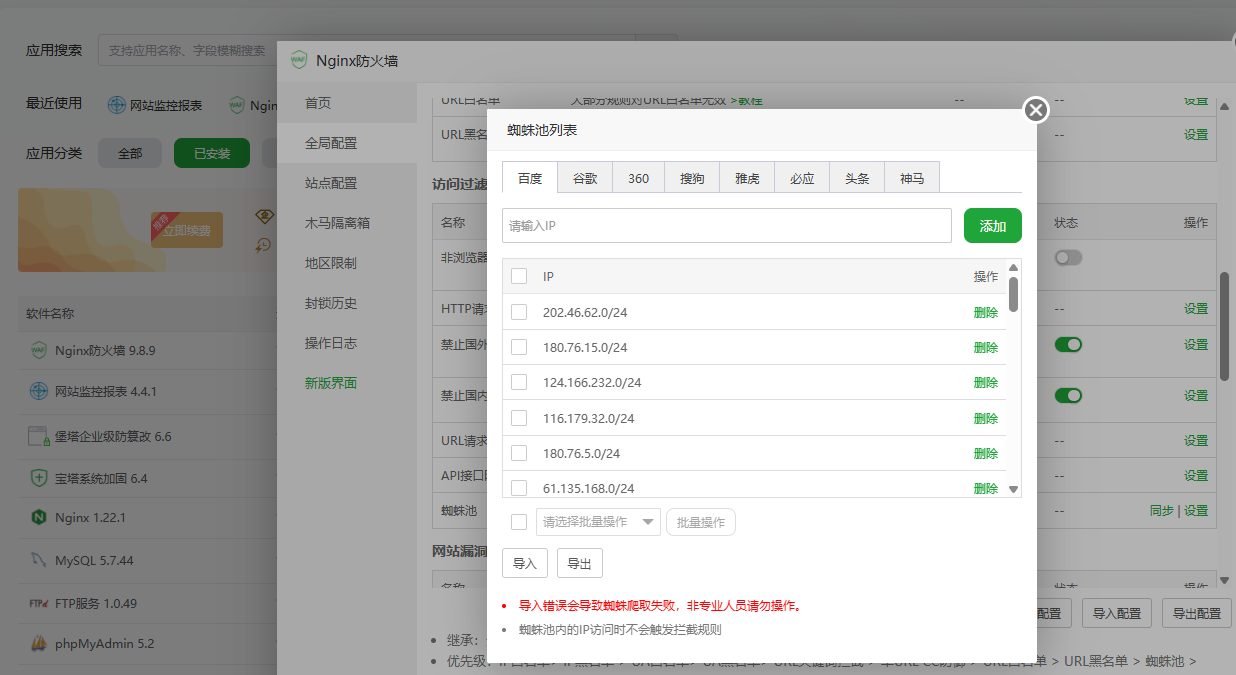Switch to the 谷歌 spider tab
Viewport: 1236px width, 675px height.
click(x=585, y=178)
